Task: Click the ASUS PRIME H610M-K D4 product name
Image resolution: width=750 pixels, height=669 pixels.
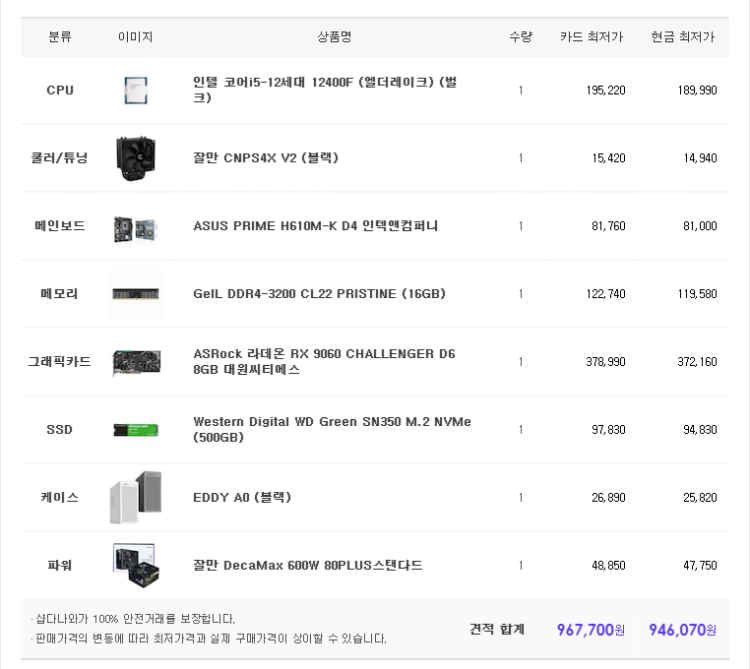Action: pyautogui.click(x=315, y=226)
